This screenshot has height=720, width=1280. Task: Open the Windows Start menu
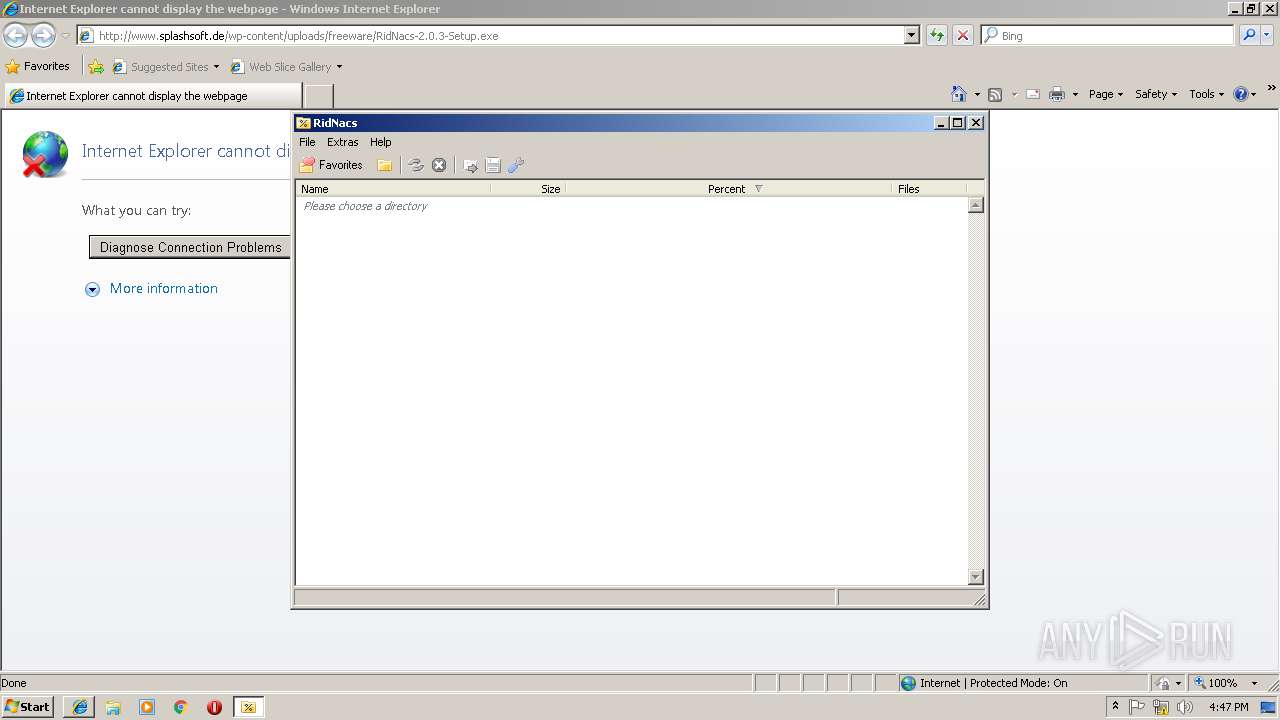pos(28,706)
